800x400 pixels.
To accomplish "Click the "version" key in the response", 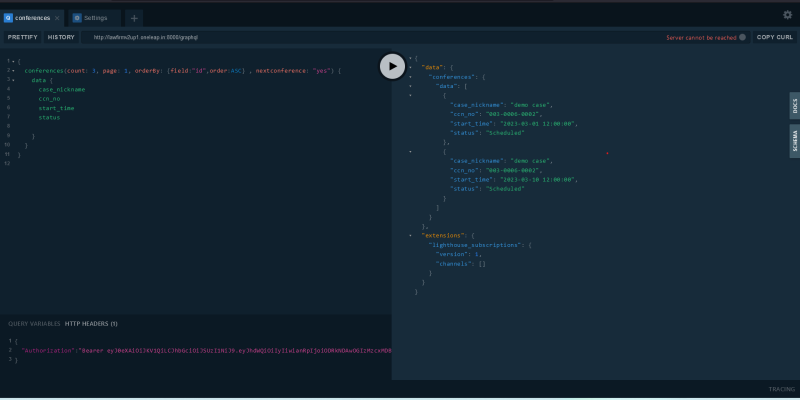I will point(452,254).
